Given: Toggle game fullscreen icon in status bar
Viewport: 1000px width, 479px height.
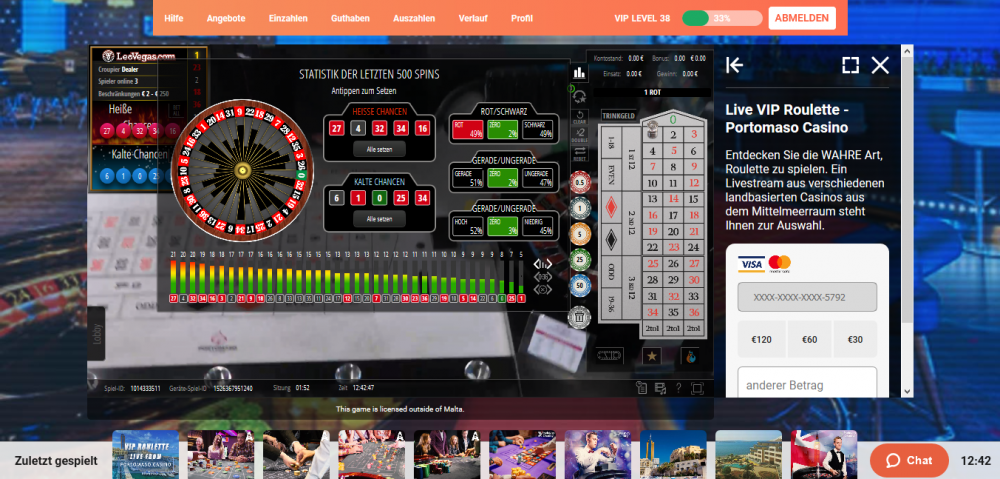Looking at the screenshot, I should [697, 388].
